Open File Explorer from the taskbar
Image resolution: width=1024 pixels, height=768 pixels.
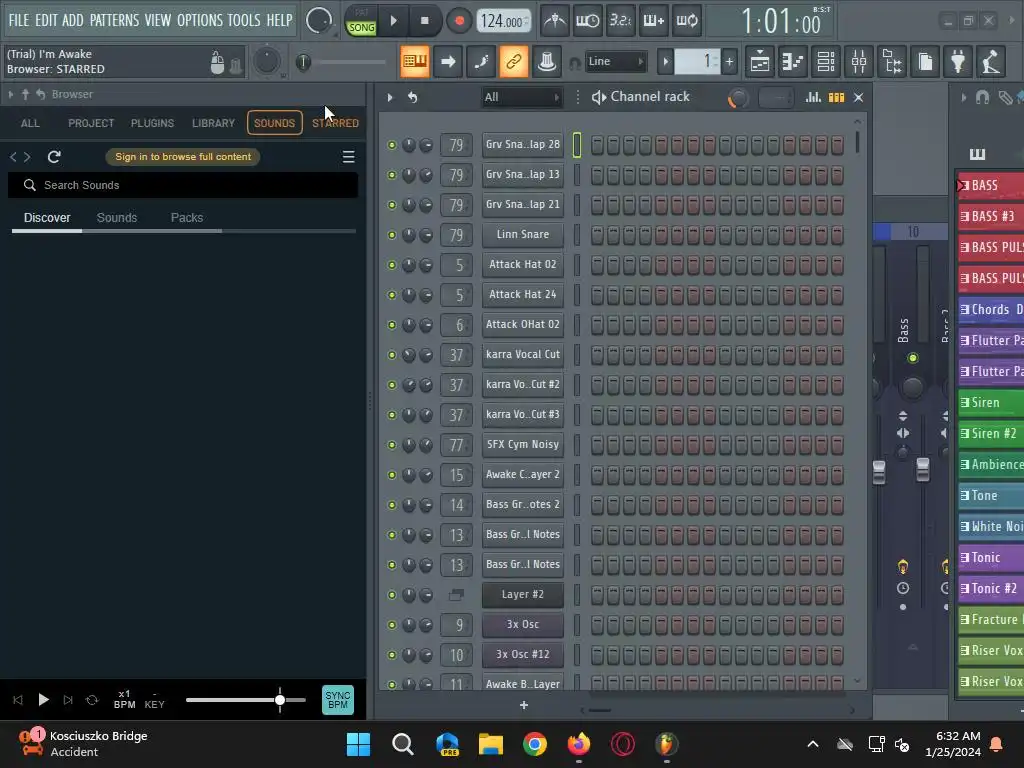click(491, 744)
